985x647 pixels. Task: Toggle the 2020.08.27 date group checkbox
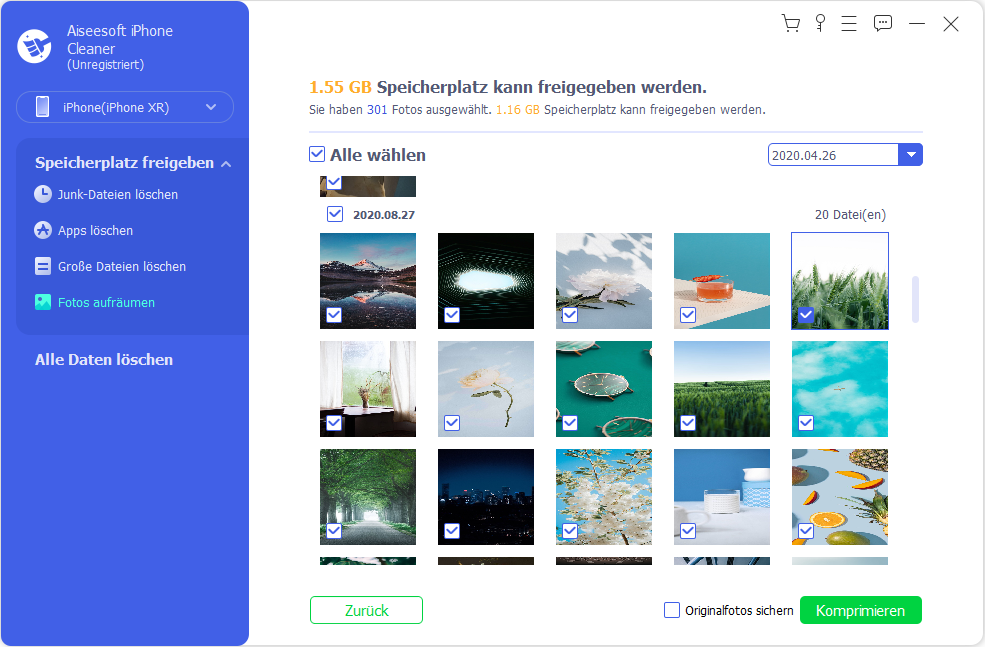335,214
